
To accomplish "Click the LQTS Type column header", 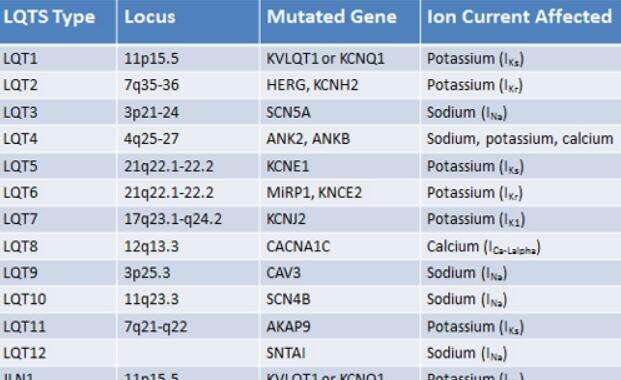I will tap(58, 21).
